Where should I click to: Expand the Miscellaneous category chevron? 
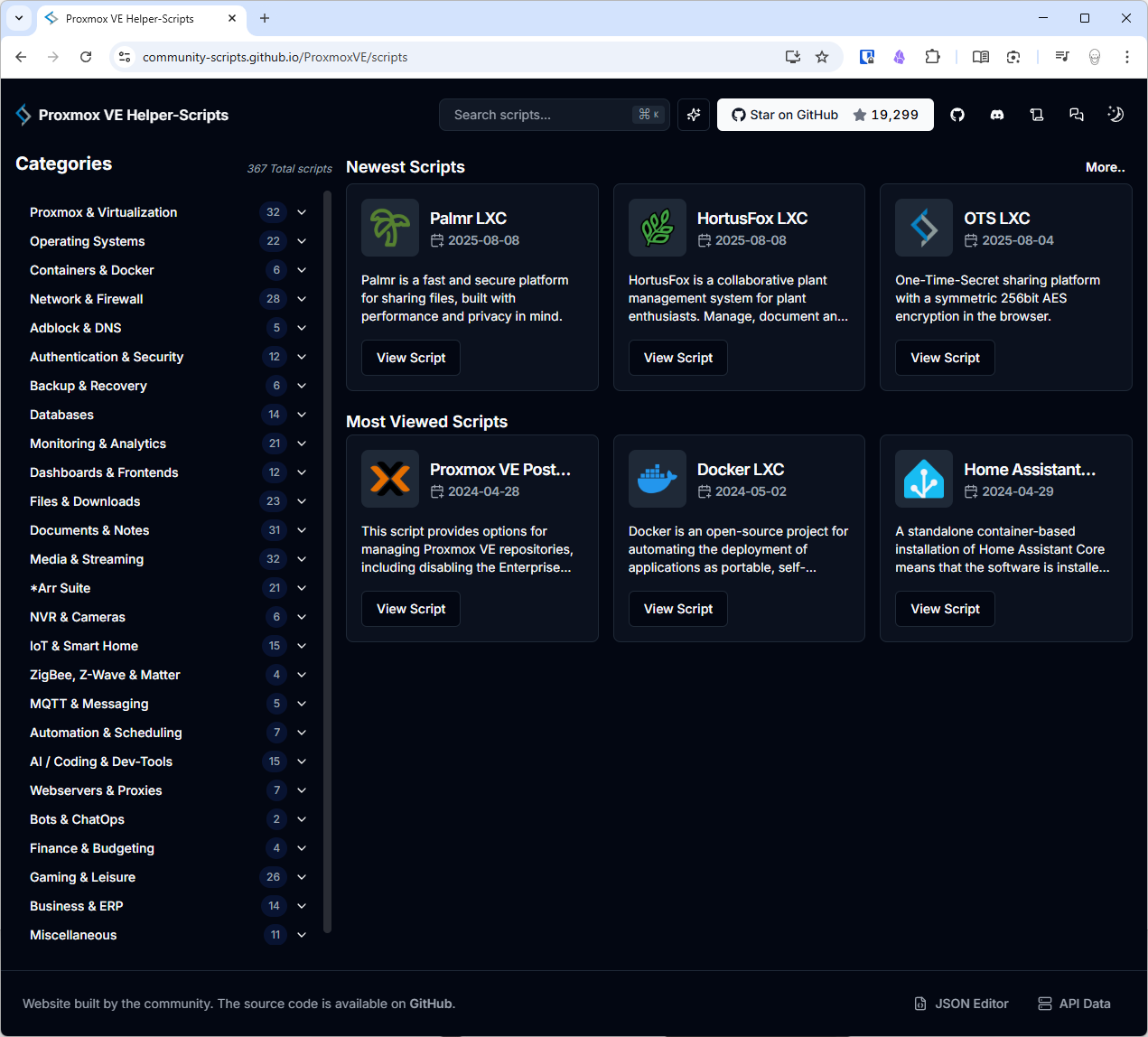pyautogui.click(x=302, y=935)
